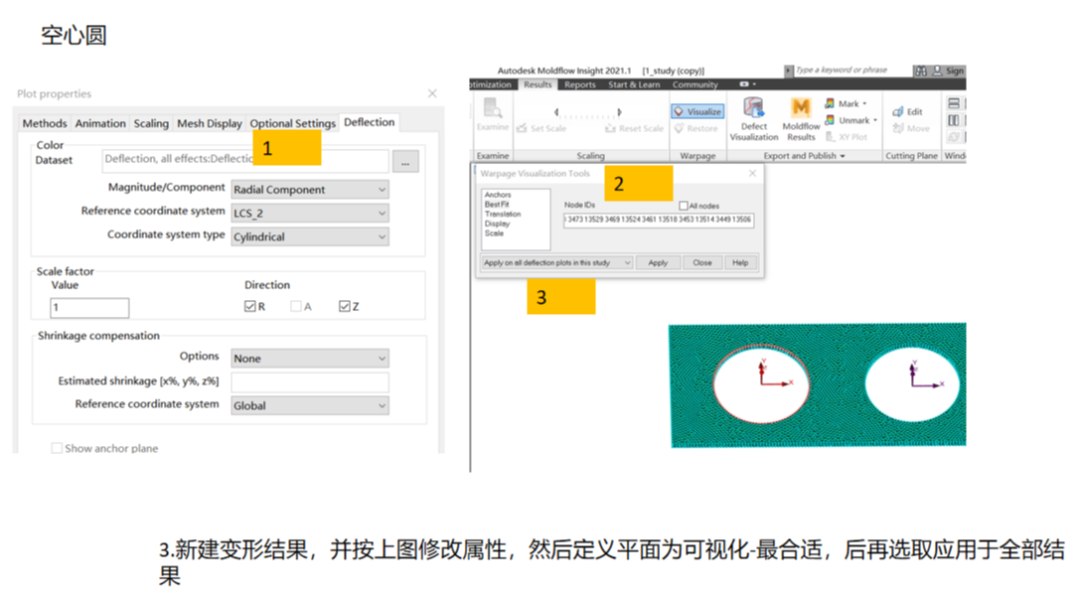The height and width of the screenshot is (599, 1080).
Task: Open the Apply on all deflection plots dropdown
Action: tap(557, 262)
